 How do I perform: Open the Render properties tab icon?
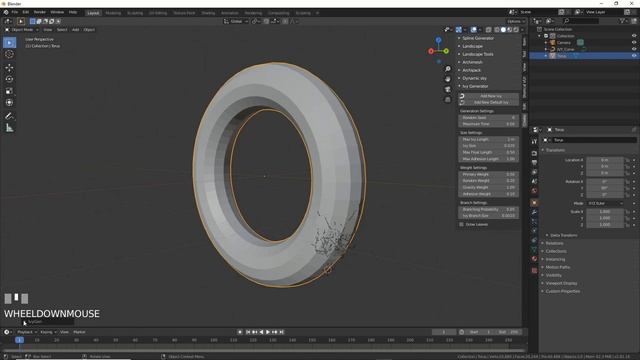(x=534, y=153)
